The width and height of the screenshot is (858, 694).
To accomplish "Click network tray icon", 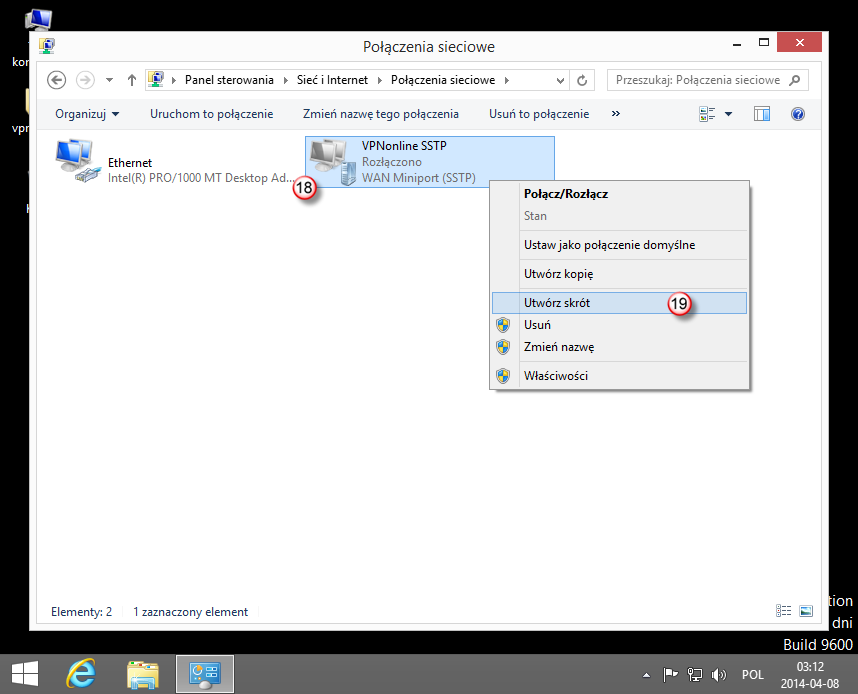I will tap(694, 675).
